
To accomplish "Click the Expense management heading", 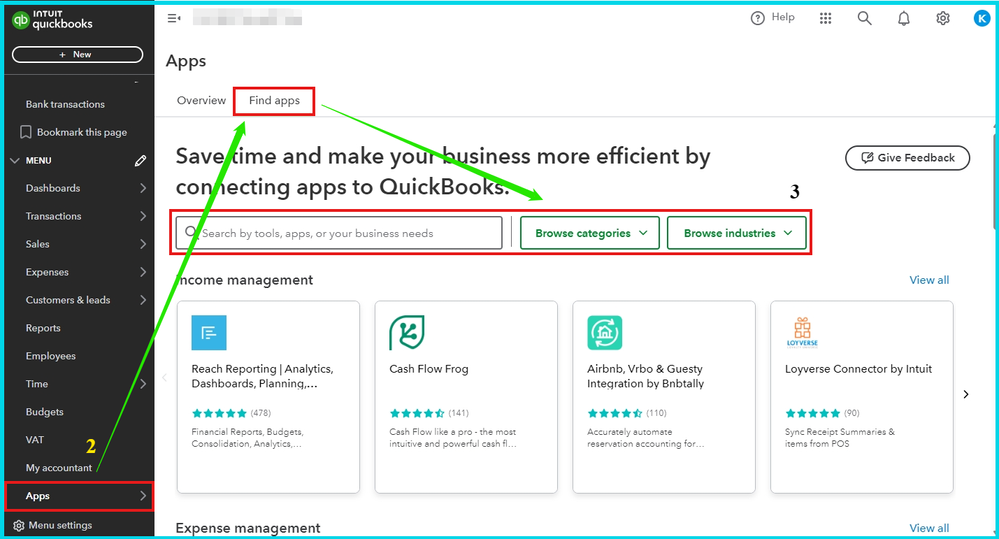I will pyautogui.click(x=248, y=528).
